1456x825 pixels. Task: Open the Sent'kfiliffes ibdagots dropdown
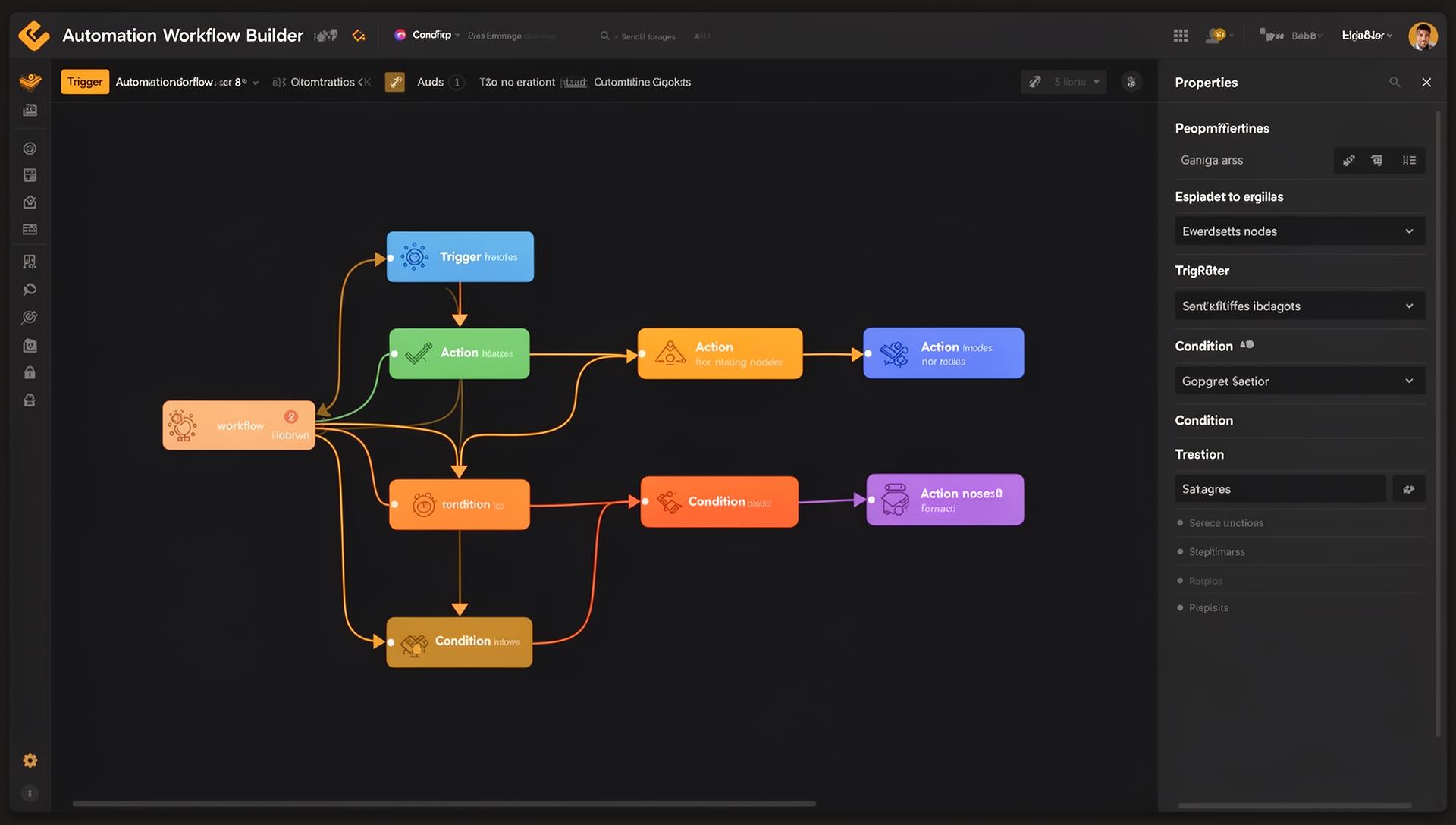(x=1299, y=306)
